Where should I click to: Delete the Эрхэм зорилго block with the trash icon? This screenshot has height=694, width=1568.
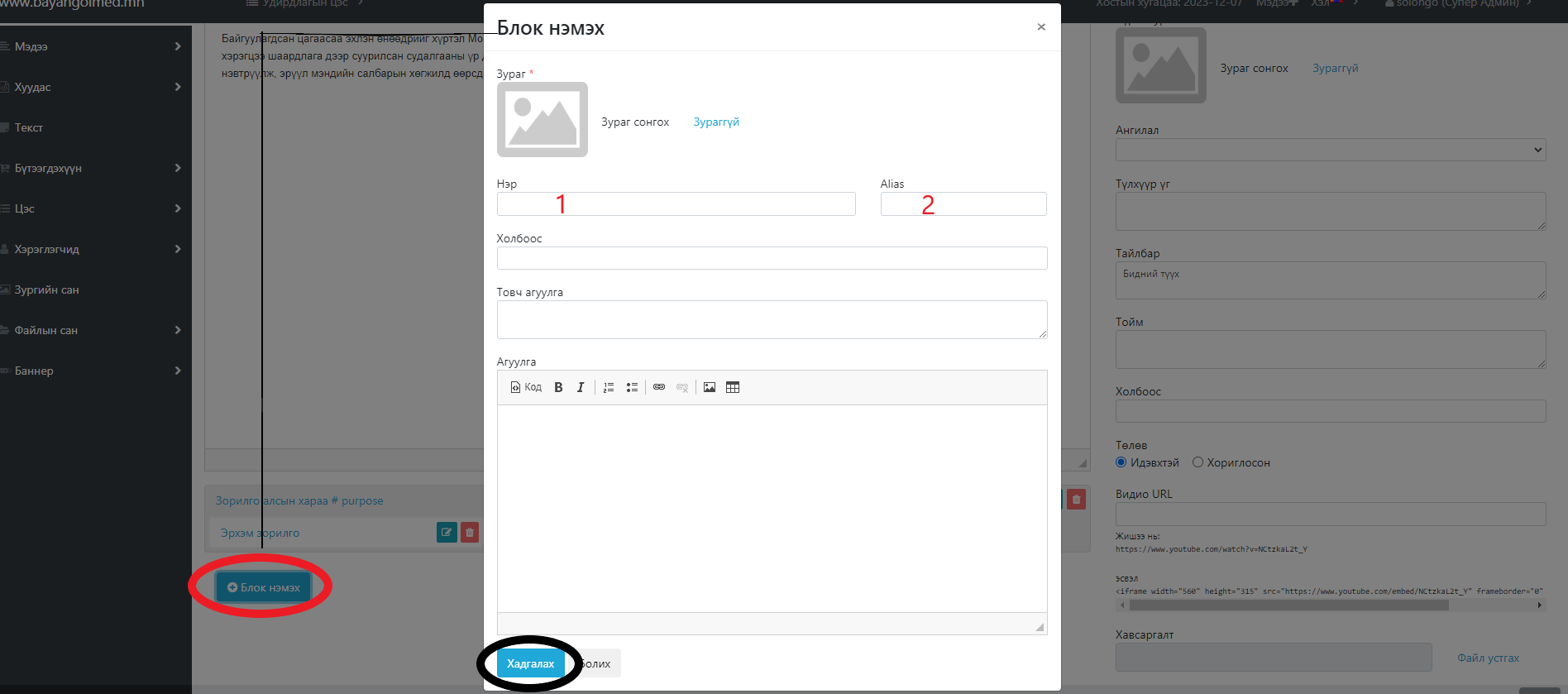(x=470, y=533)
